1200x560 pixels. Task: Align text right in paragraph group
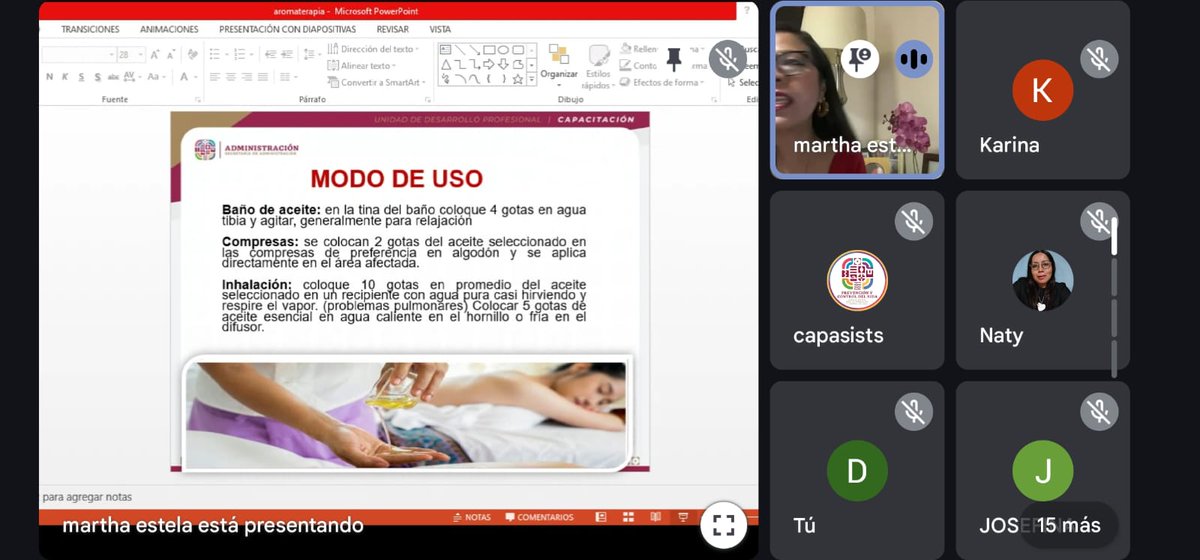click(246, 77)
